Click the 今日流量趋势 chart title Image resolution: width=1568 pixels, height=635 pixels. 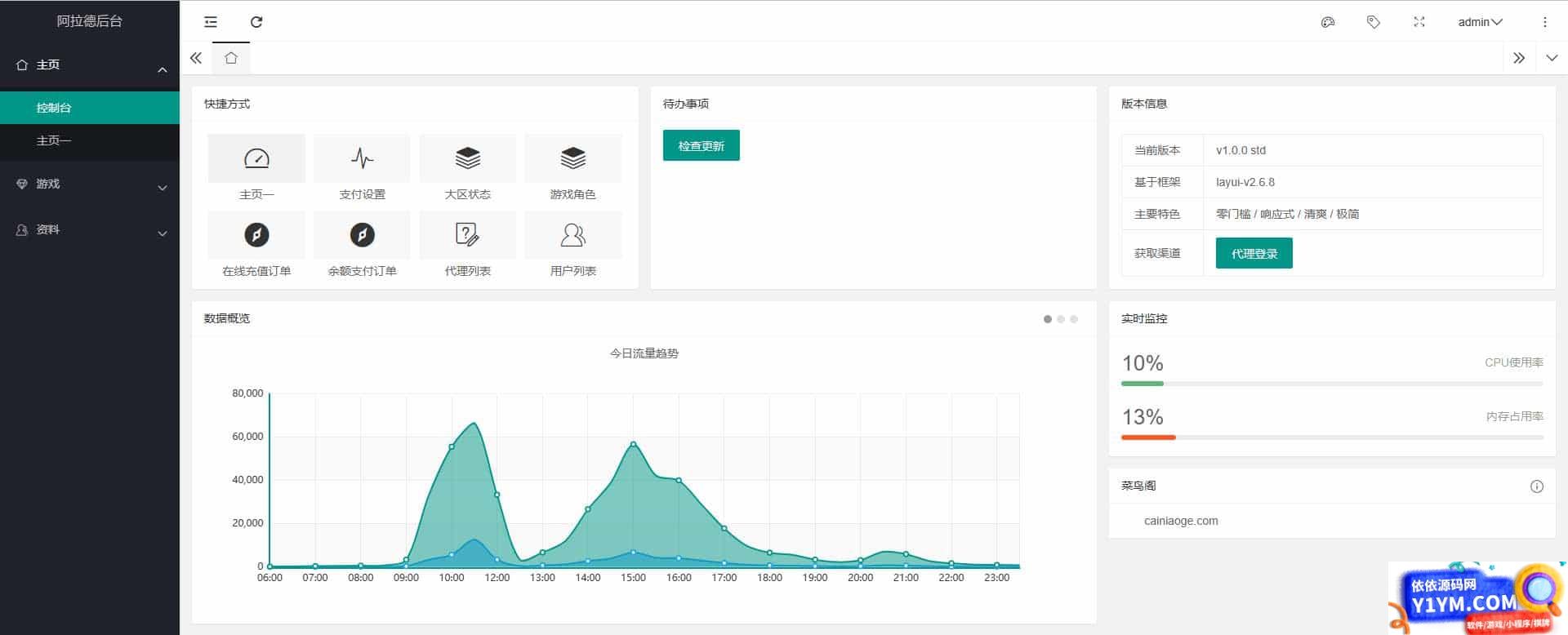pos(644,353)
